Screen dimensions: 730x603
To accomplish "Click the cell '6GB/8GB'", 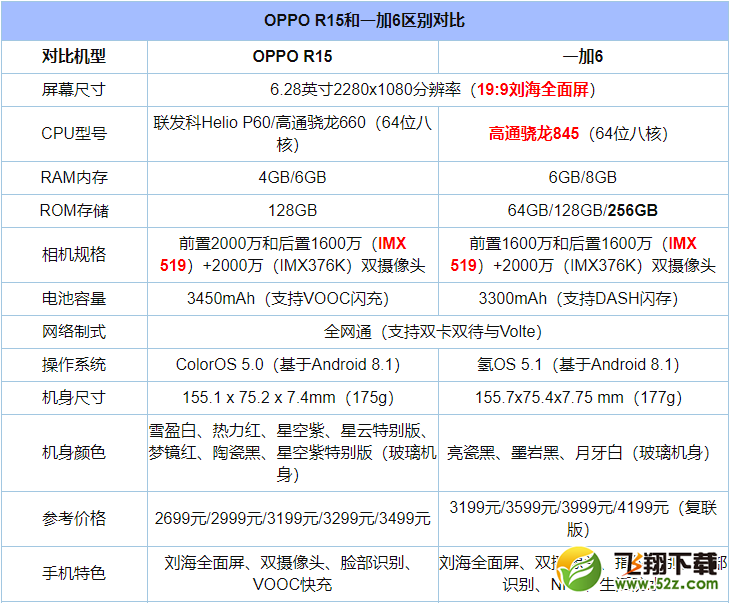I will [x=583, y=177].
